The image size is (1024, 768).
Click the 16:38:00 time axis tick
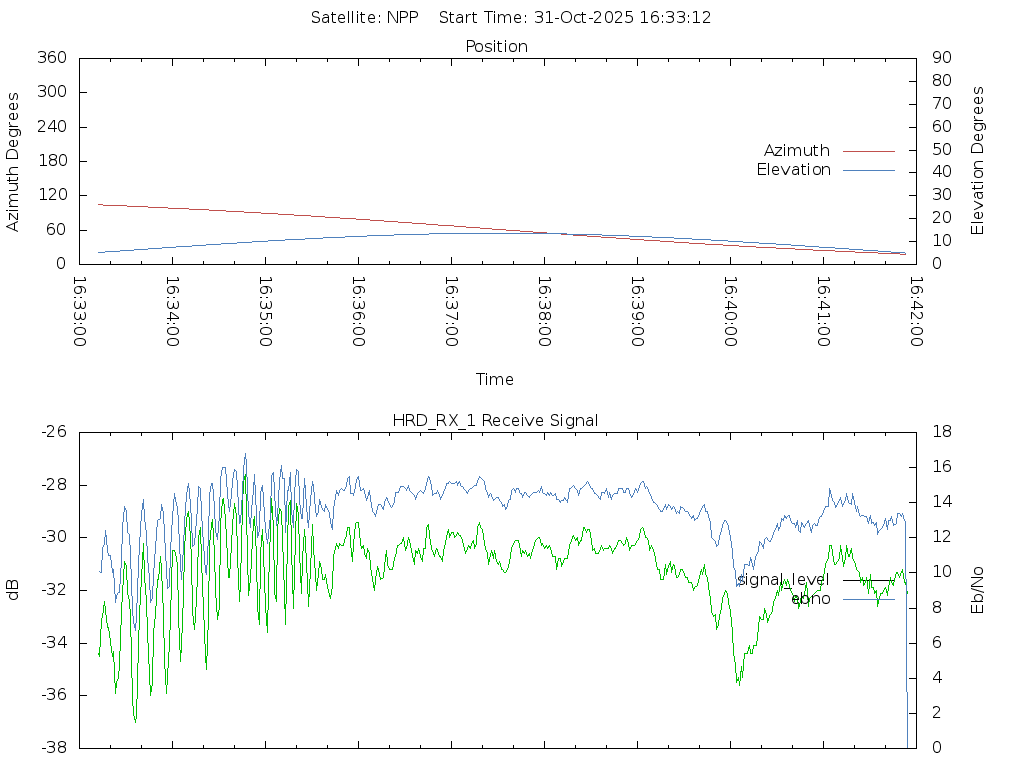[x=543, y=311]
